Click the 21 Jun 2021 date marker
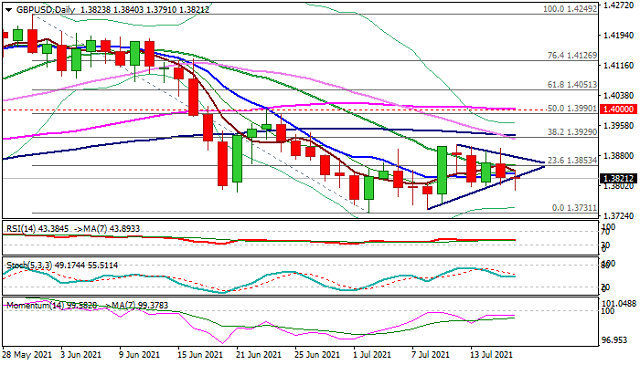The height and width of the screenshot is (365, 640). click(258, 355)
